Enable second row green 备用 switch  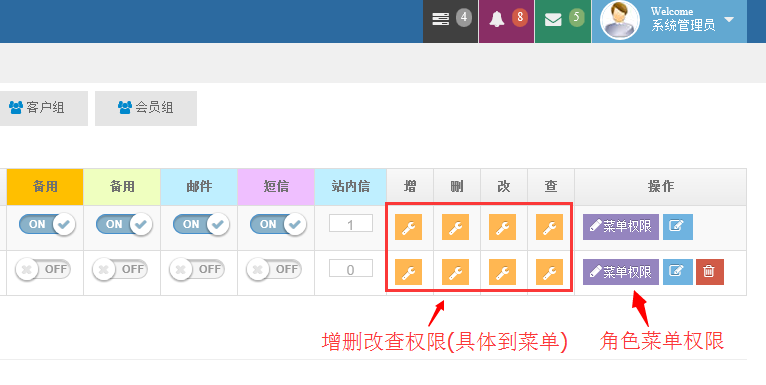tap(120, 269)
